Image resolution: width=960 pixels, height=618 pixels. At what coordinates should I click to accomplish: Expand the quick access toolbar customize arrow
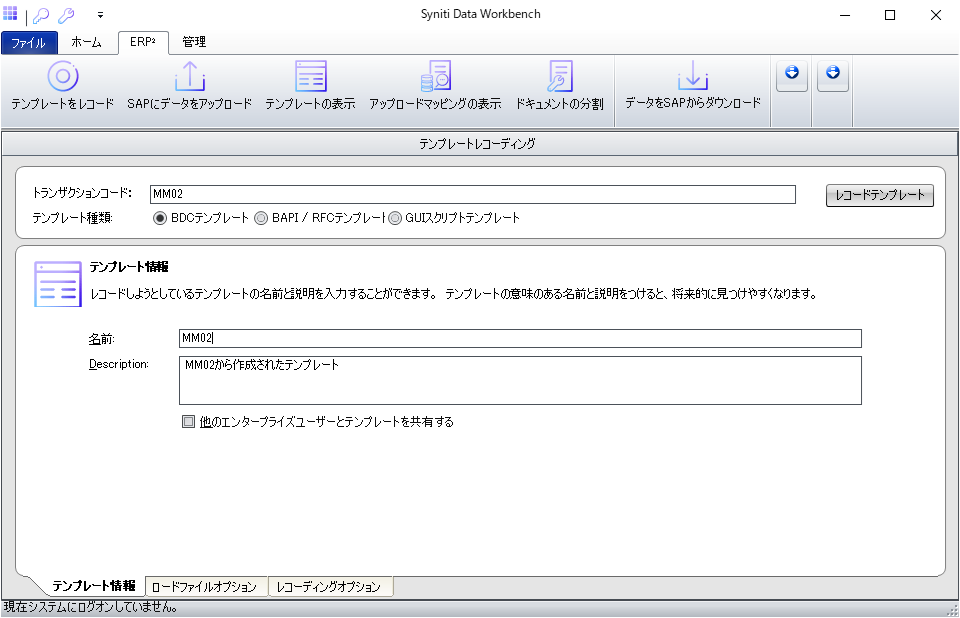[100, 16]
